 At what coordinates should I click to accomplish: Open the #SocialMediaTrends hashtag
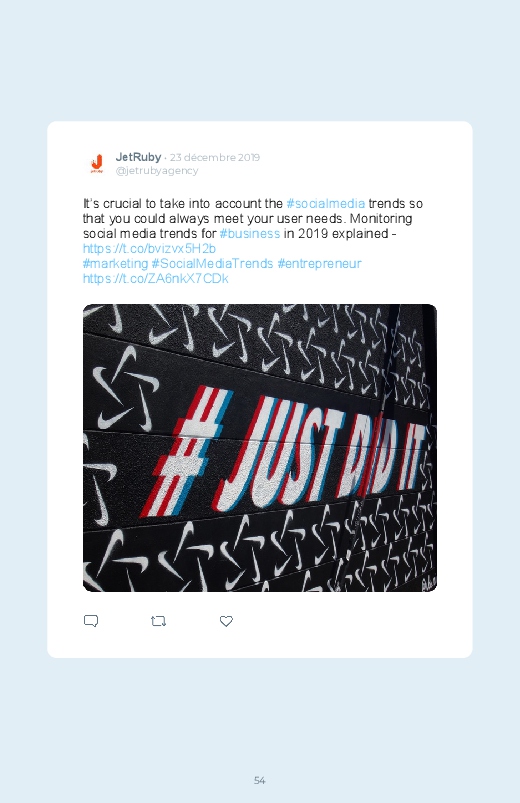tap(212, 264)
